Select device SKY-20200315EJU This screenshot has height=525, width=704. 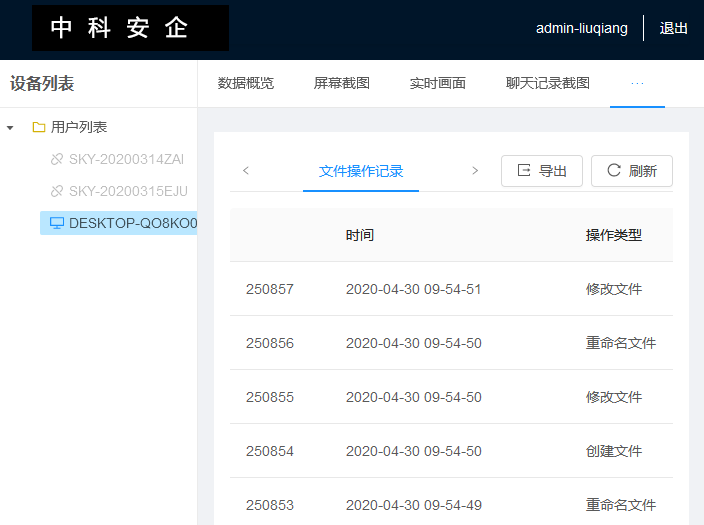[128, 191]
